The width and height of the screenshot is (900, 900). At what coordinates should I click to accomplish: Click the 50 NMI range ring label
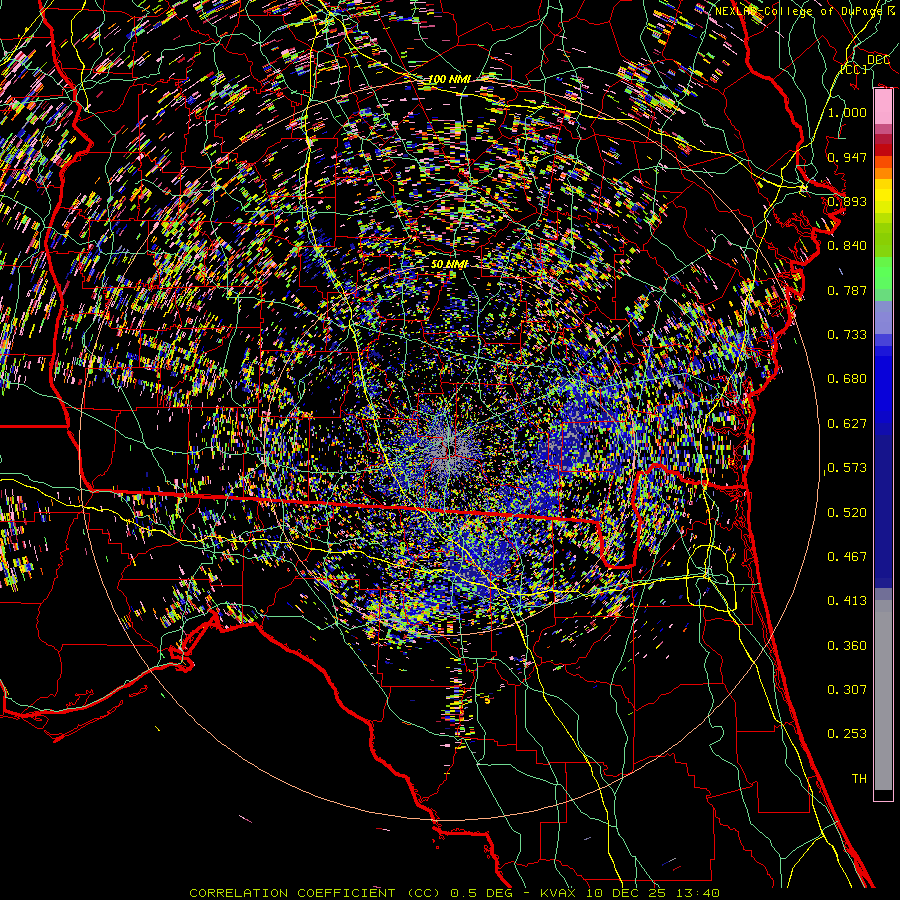point(449,264)
